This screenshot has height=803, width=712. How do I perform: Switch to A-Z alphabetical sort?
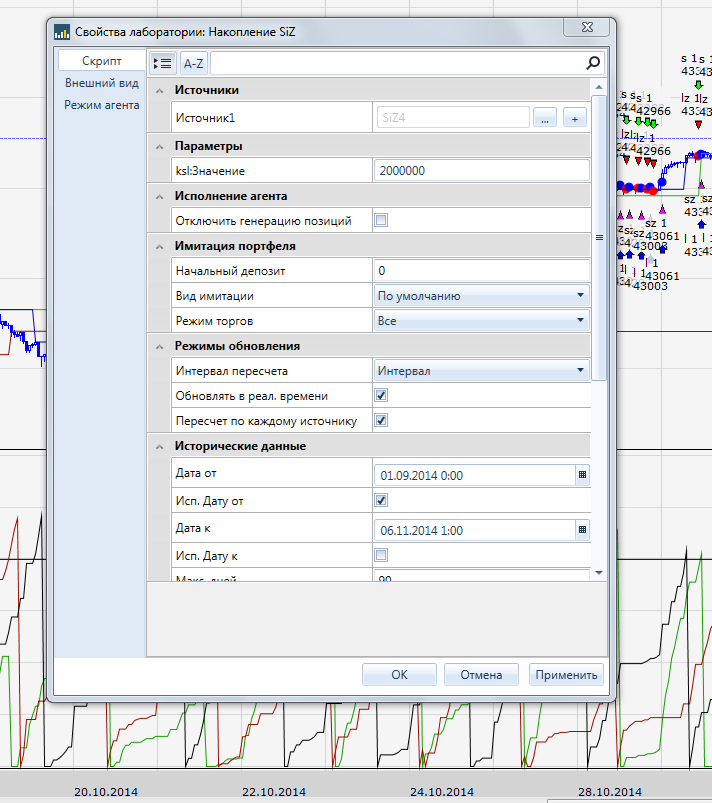tap(193, 63)
